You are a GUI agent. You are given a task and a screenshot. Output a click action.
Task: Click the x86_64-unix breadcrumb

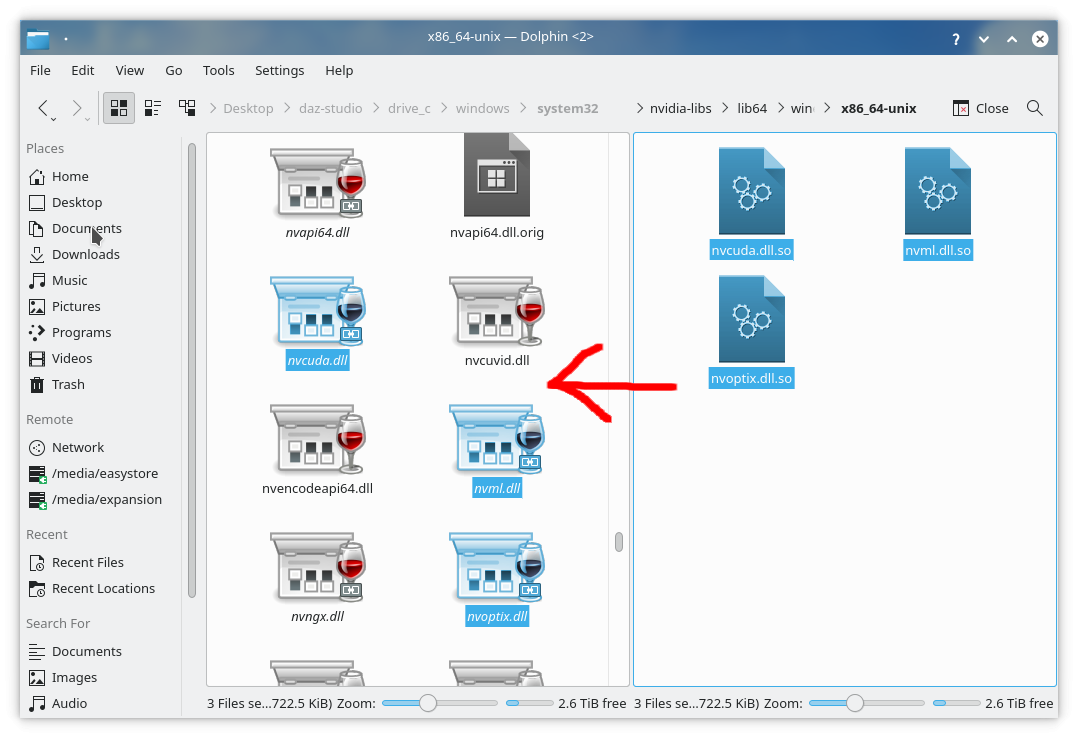click(x=879, y=108)
